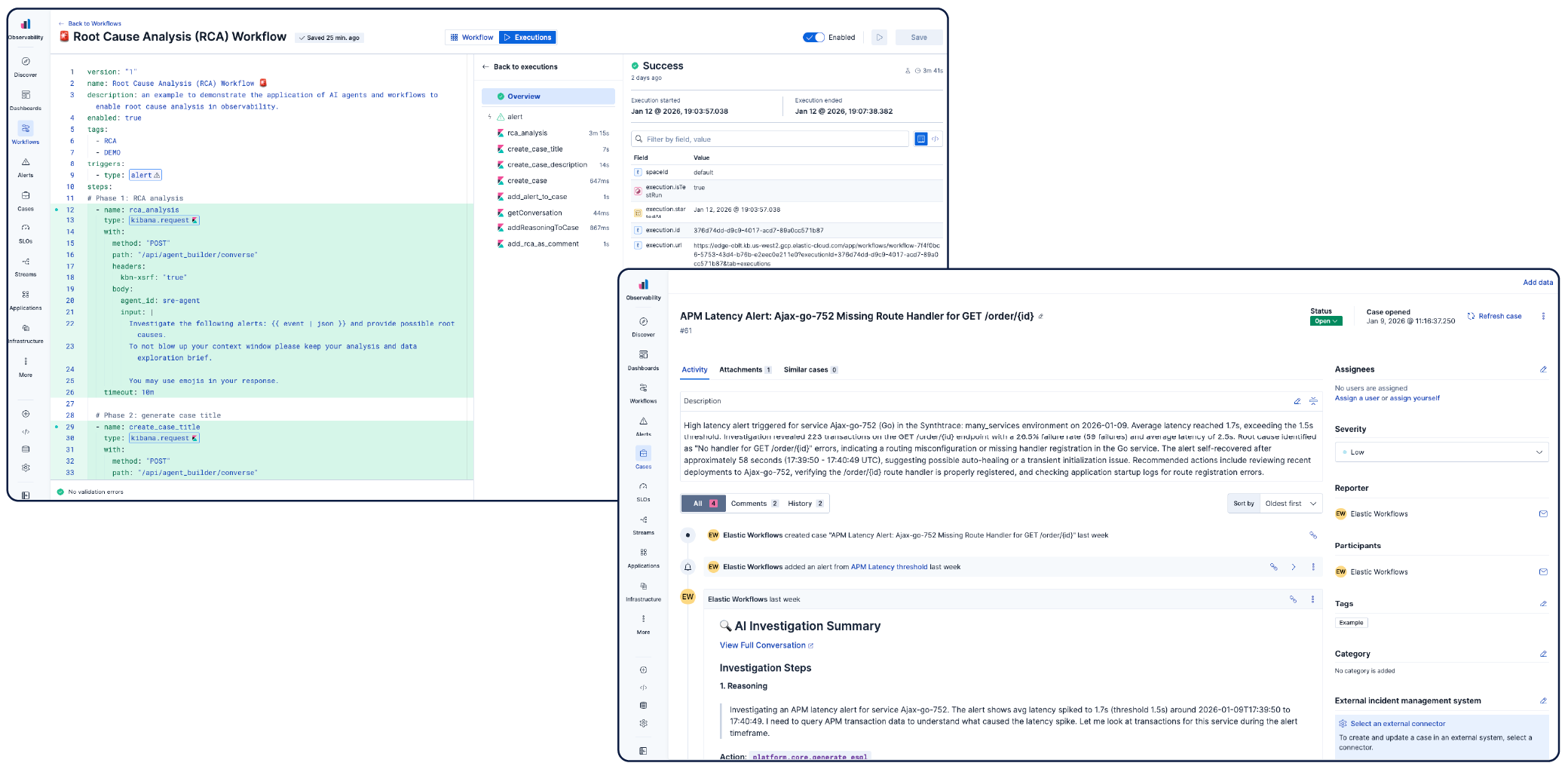Click the Alerts icon in left sidebar
Screen dimensions: 1568x769
pyautogui.click(x=26, y=166)
